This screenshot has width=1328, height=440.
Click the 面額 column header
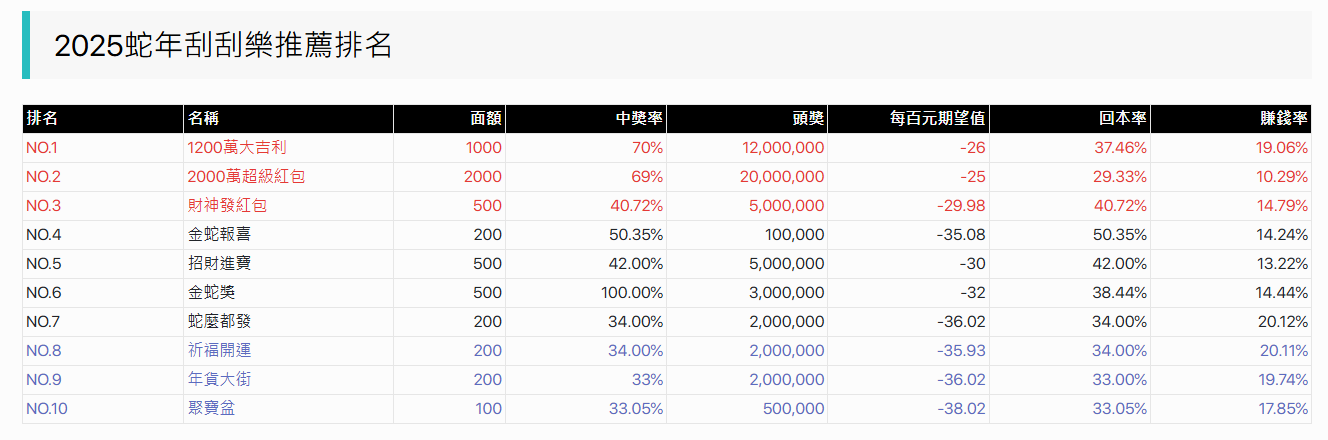(x=449, y=119)
